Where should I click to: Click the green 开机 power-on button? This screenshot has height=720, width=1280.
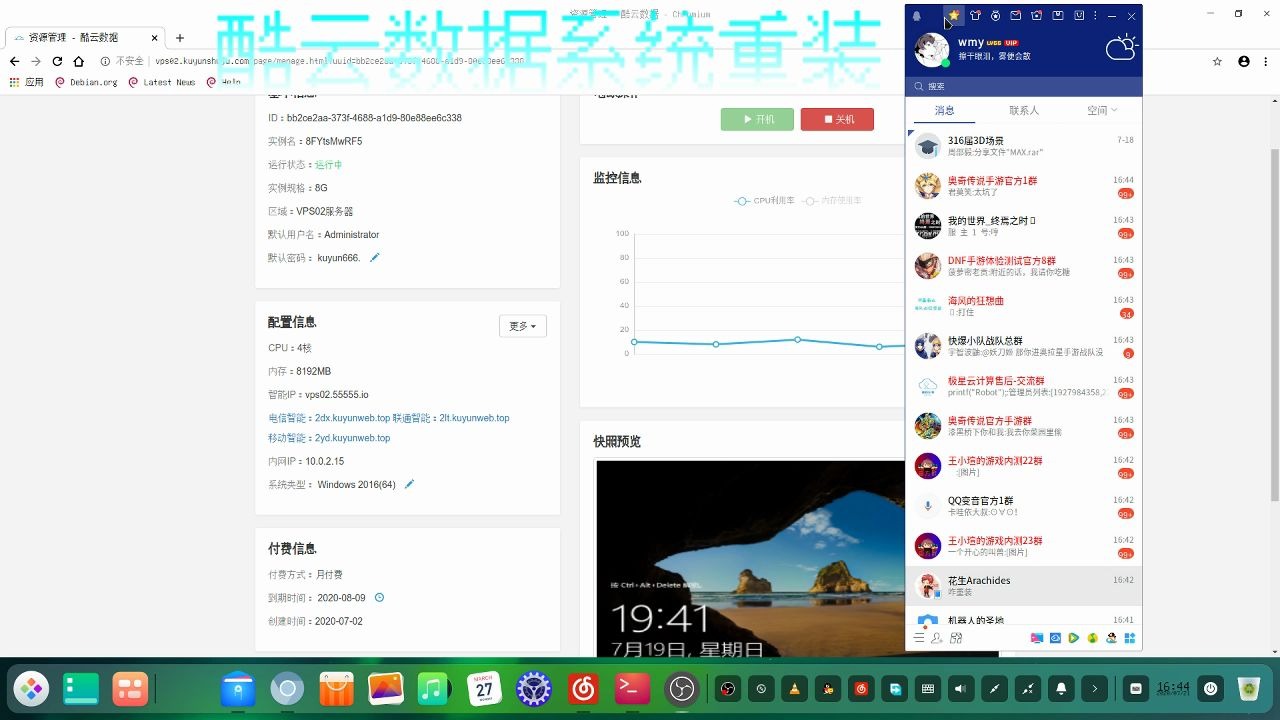757,119
